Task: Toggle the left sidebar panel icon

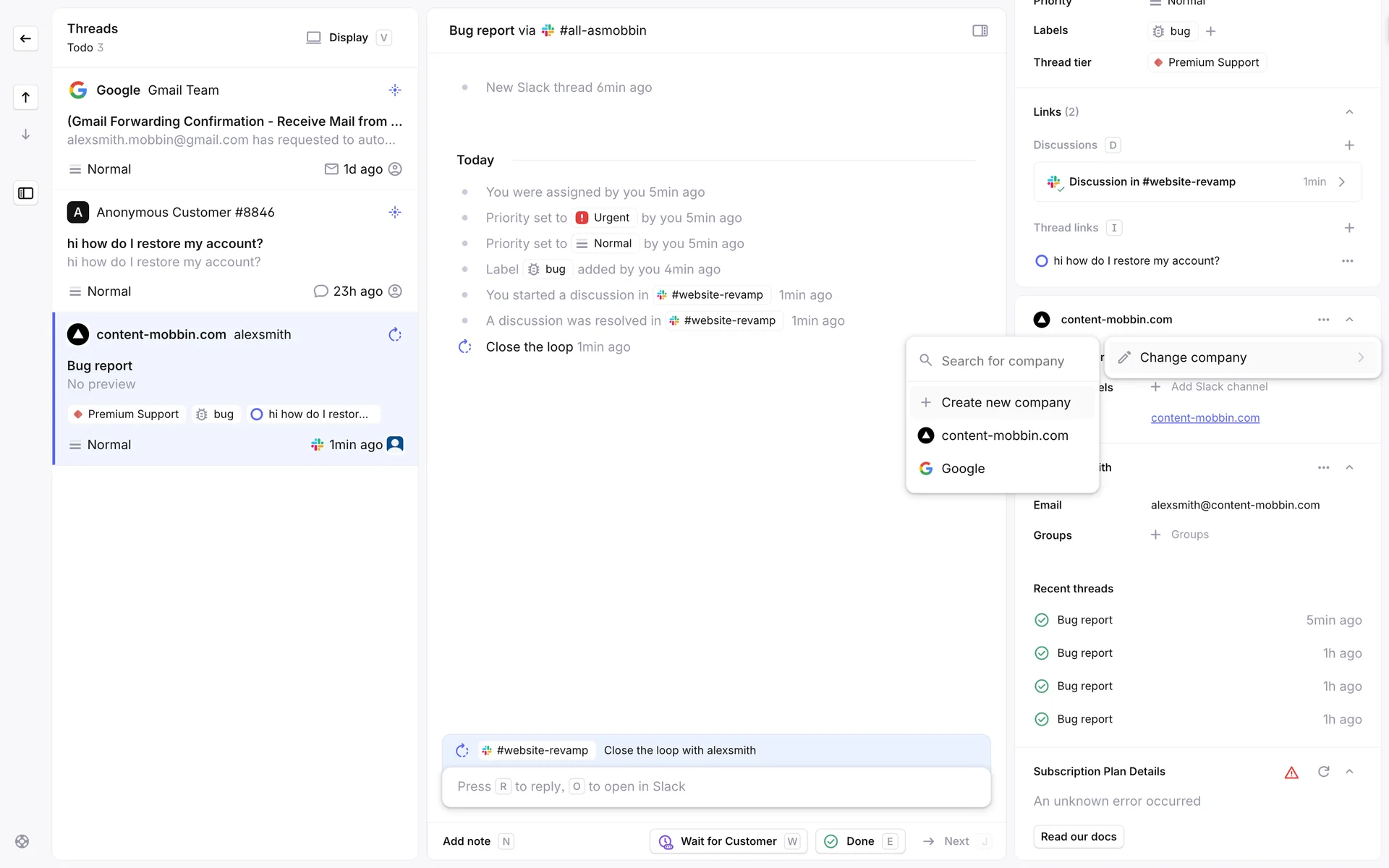Action: coord(25,193)
